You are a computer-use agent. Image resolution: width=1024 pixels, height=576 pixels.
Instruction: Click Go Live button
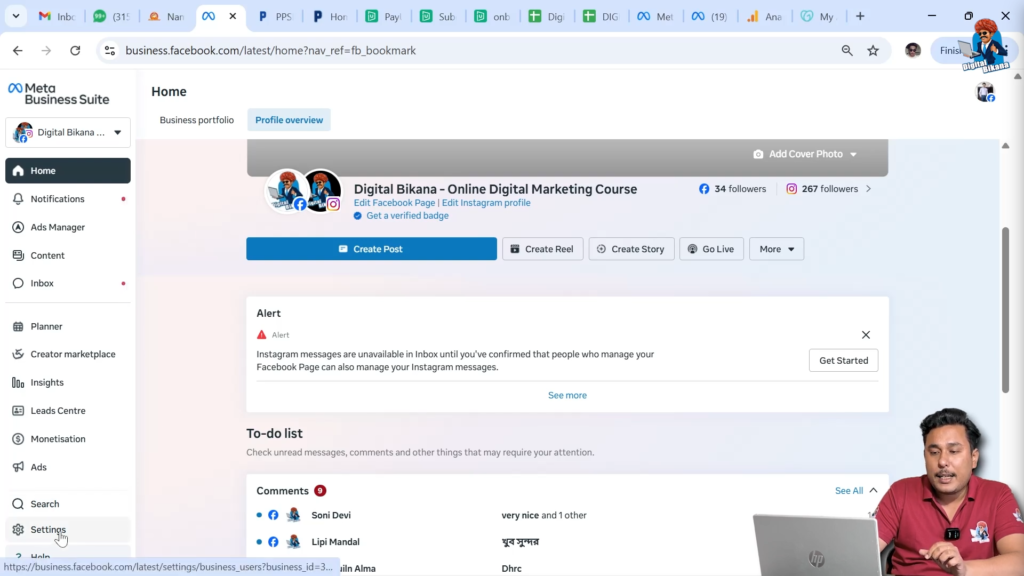click(711, 249)
